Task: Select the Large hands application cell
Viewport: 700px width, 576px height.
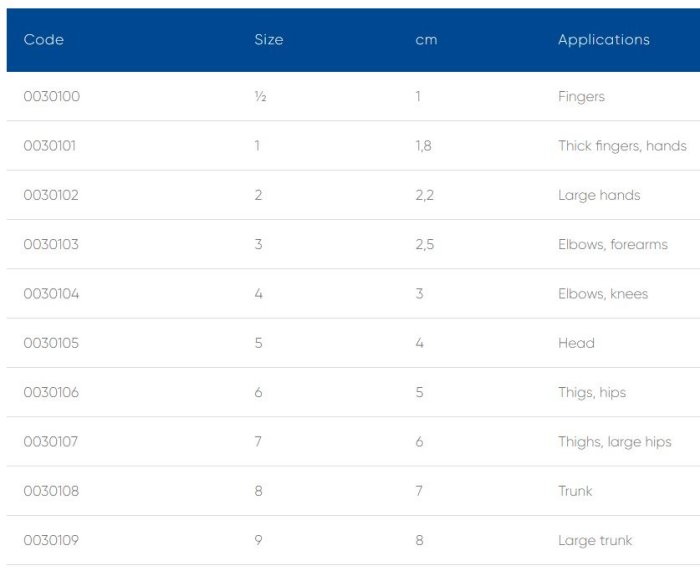Action: point(599,195)
